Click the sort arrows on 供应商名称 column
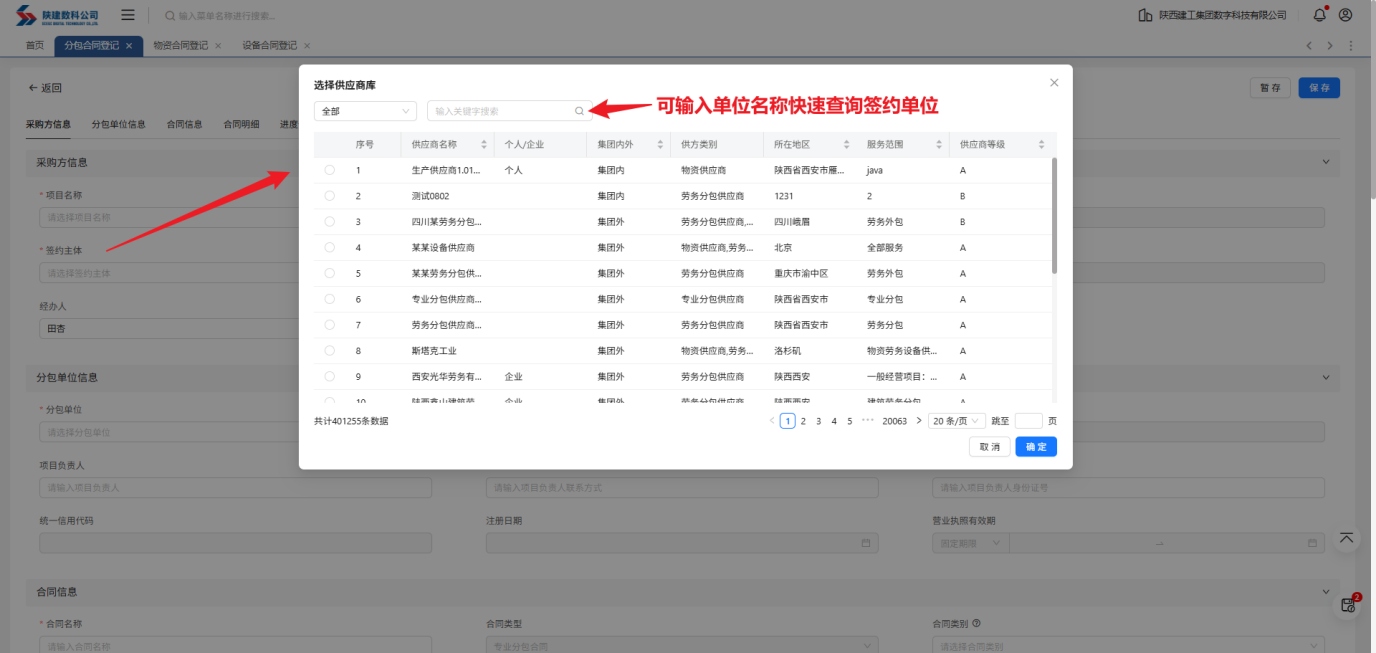The height and width of the screenshot is (653, 1376). 484,145
